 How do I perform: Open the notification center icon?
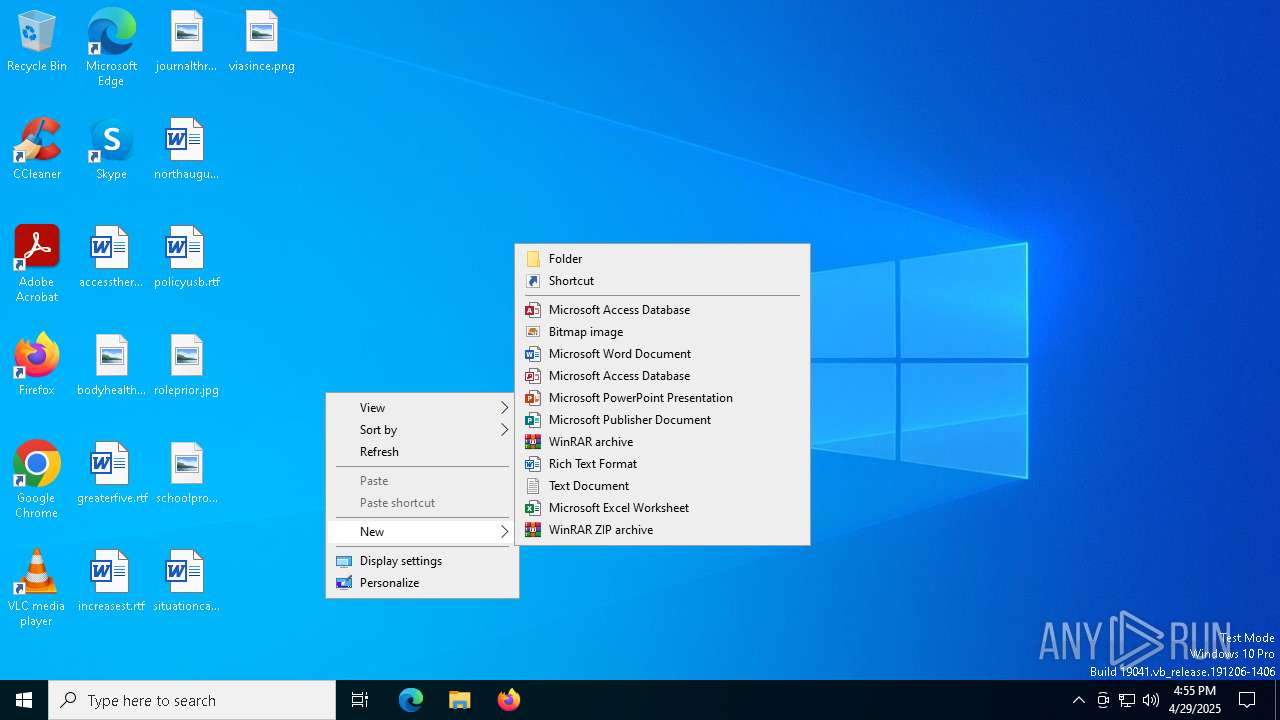(x=1247, y=700)
